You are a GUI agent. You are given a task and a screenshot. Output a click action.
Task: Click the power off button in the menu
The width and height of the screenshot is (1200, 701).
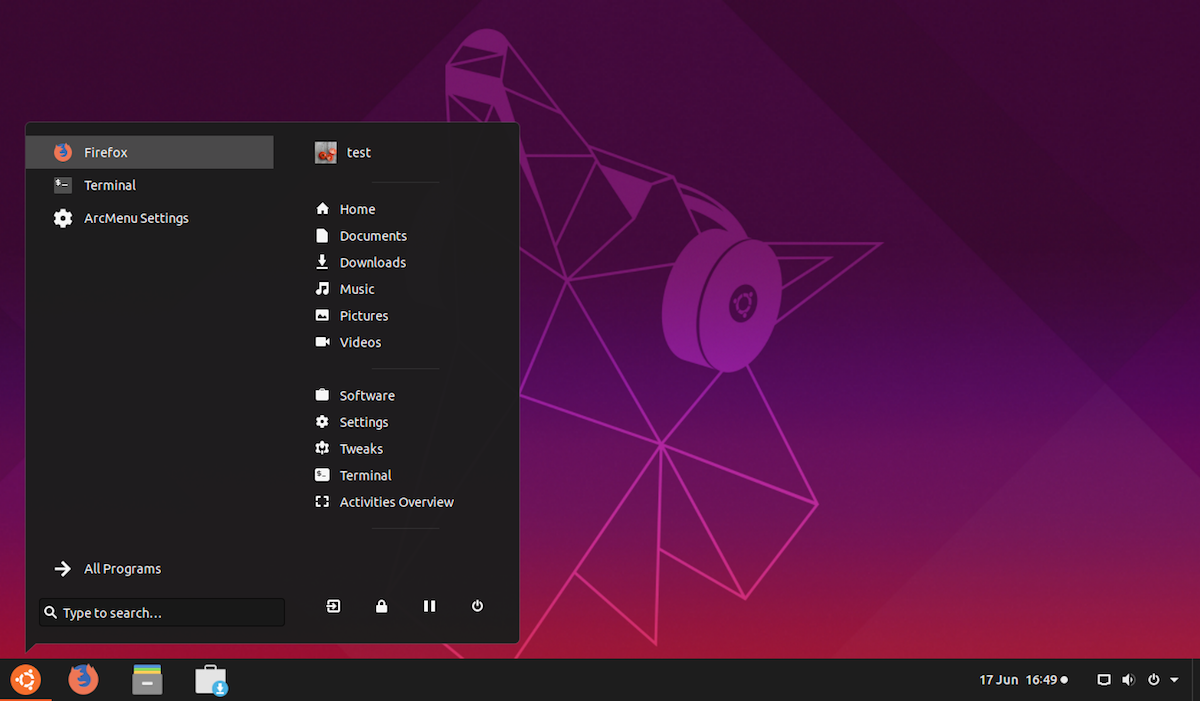(477, 606)
